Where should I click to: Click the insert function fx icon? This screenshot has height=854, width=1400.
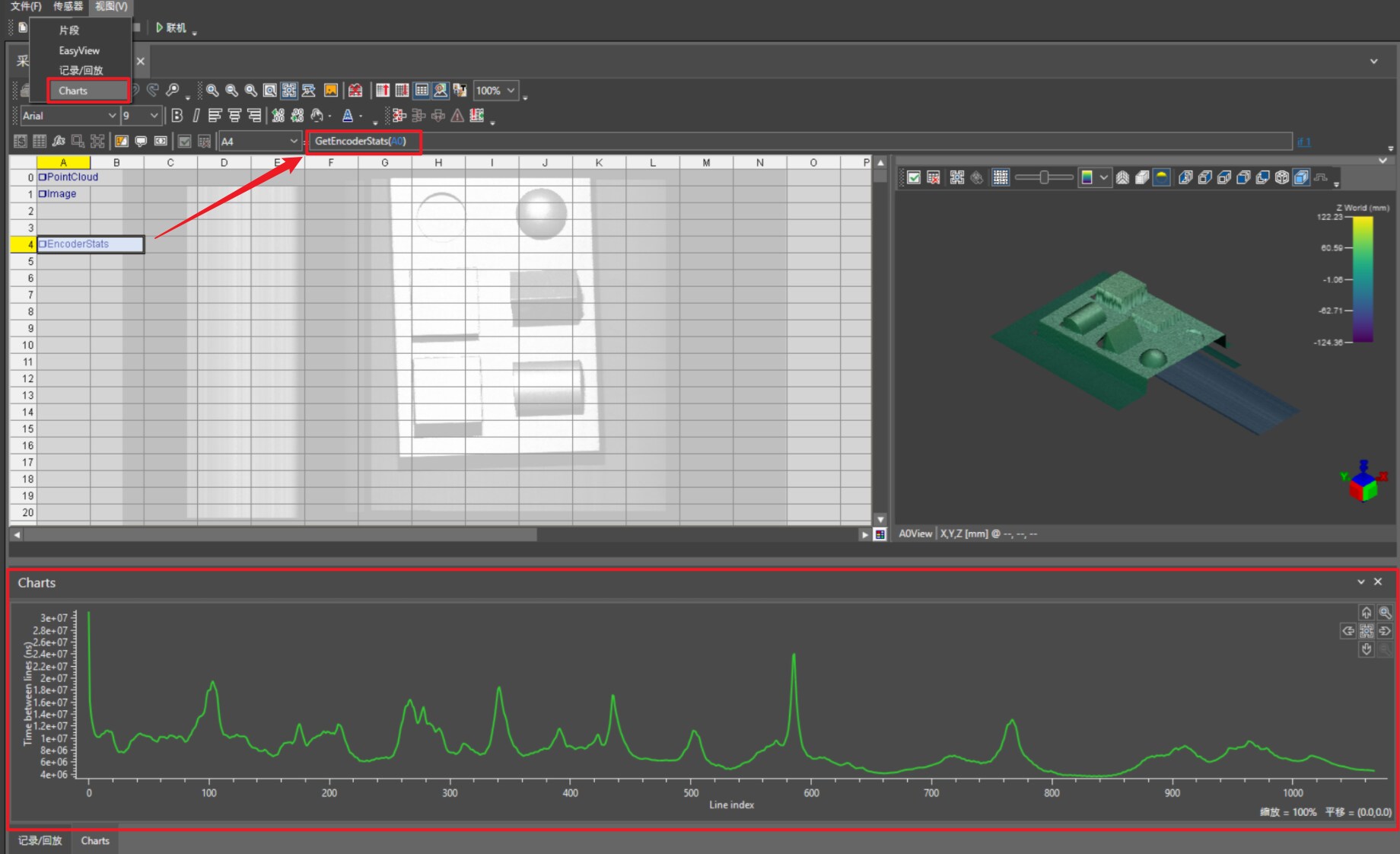(59, 142)
